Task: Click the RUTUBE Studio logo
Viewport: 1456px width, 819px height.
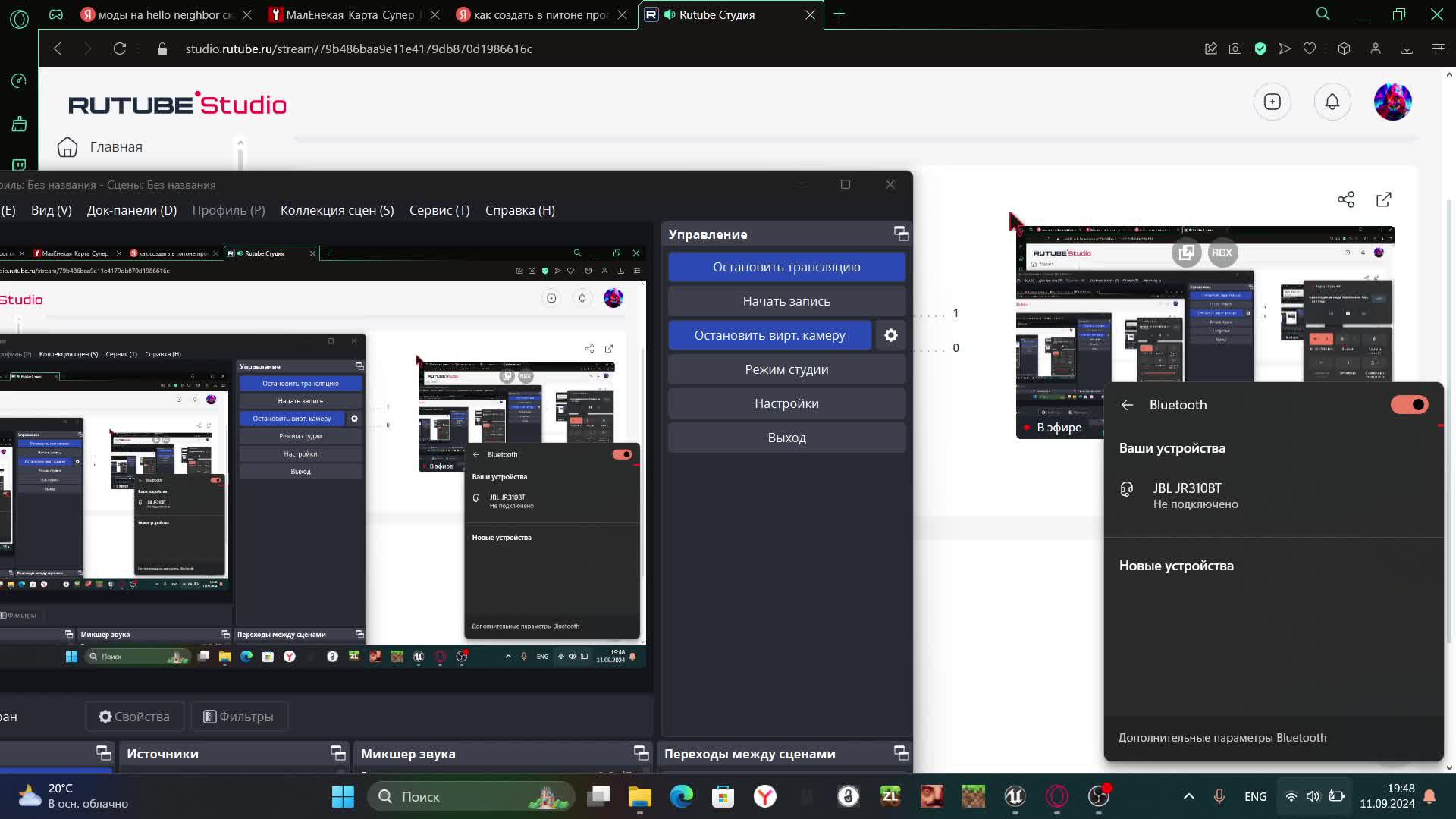Action: point(177,104)
